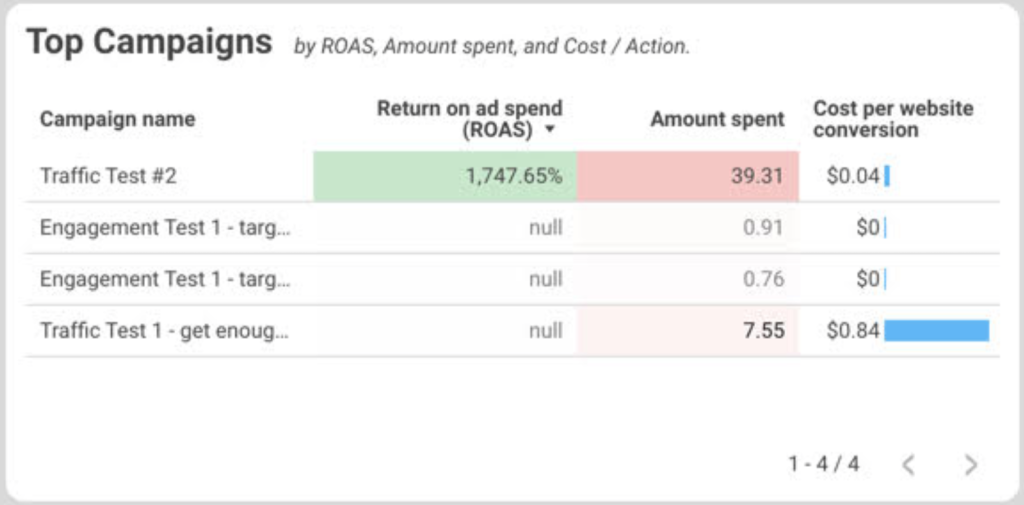
Task: Click the null ROAS value for Traffic Test 1
Action: coord(545,331)
